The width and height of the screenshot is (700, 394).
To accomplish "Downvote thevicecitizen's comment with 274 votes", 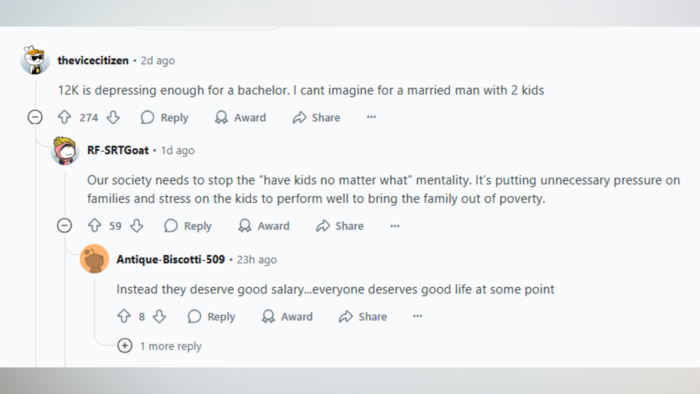I will (x=113, y=117).
